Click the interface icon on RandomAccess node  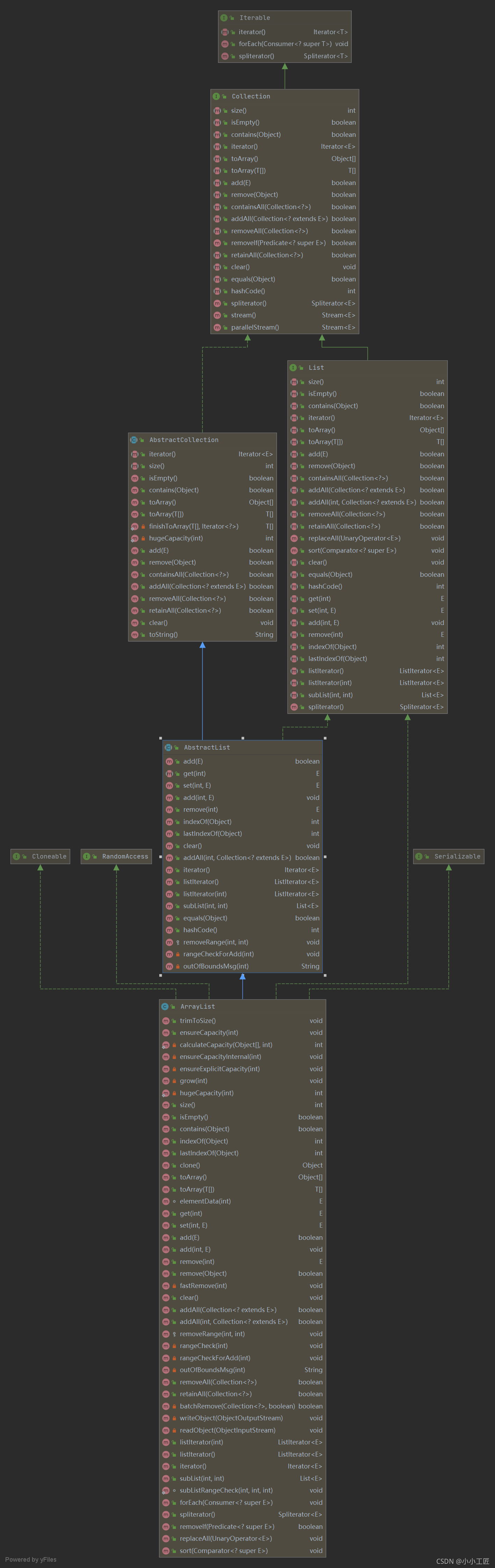point(86,856)
